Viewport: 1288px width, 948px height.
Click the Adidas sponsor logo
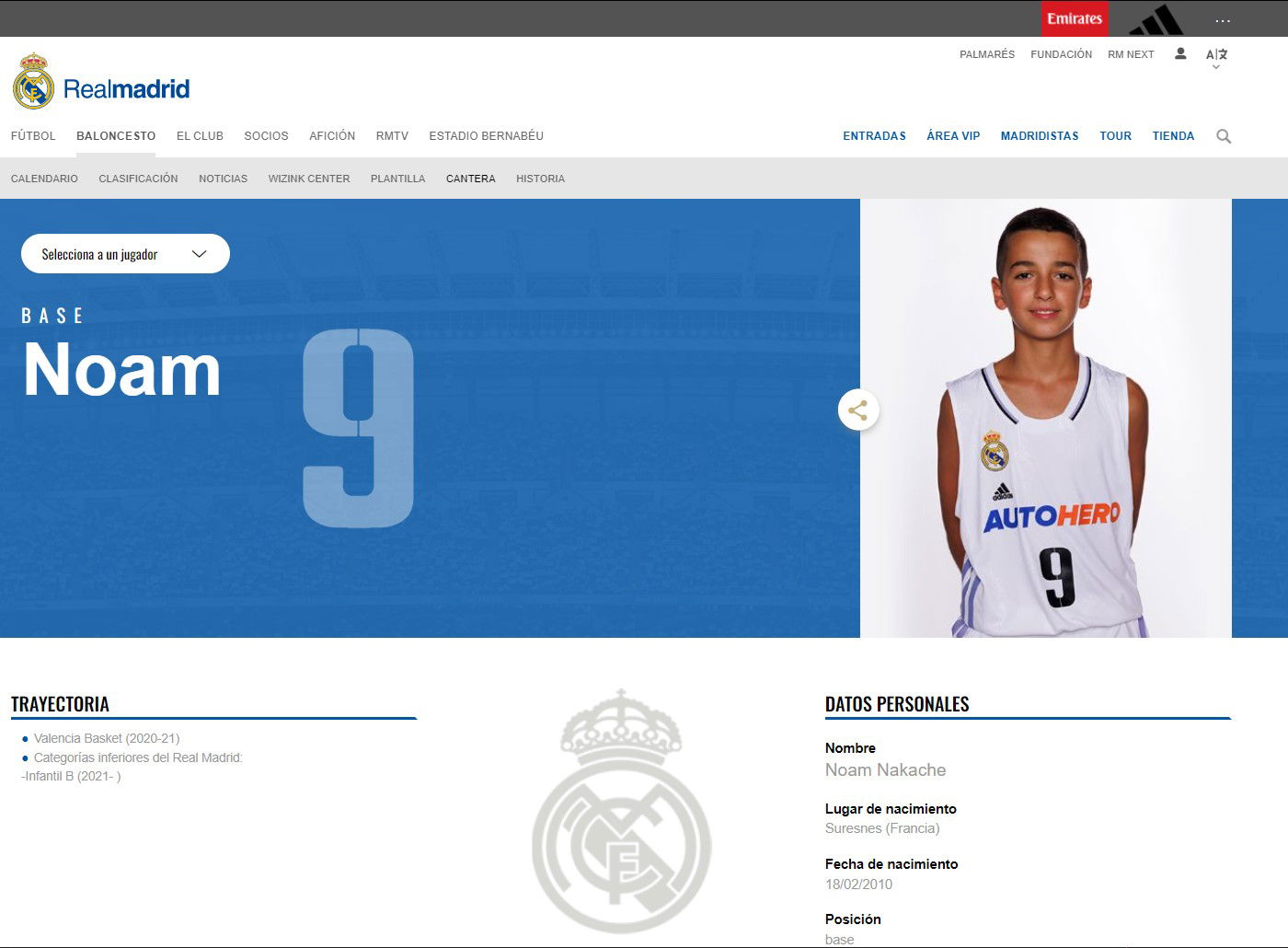(x=1156, y=19)
